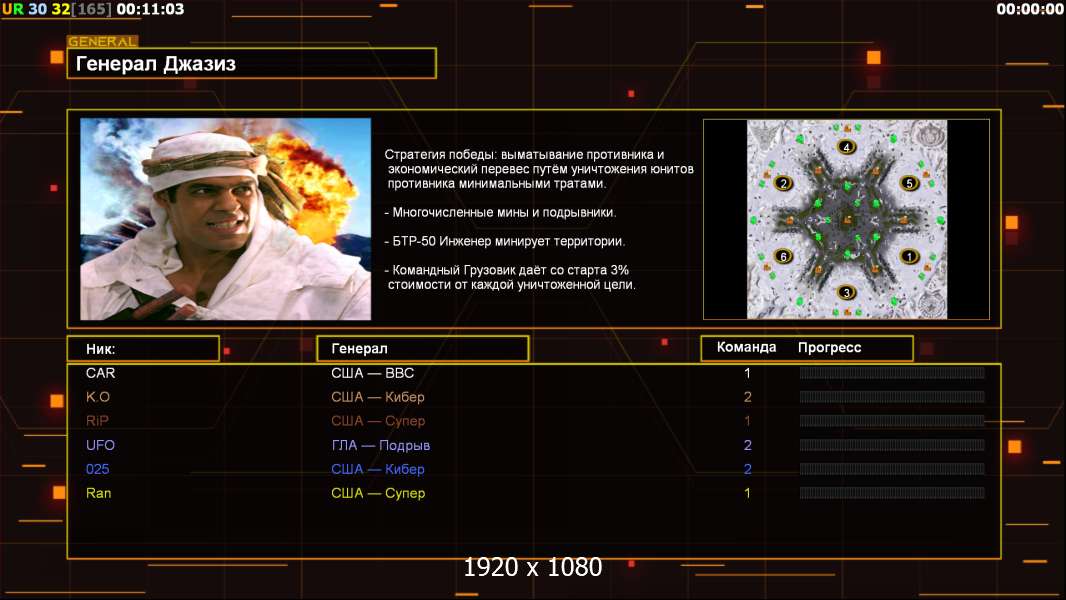Click the 00:11:03 timer in top bar

[x=150, y=9]
